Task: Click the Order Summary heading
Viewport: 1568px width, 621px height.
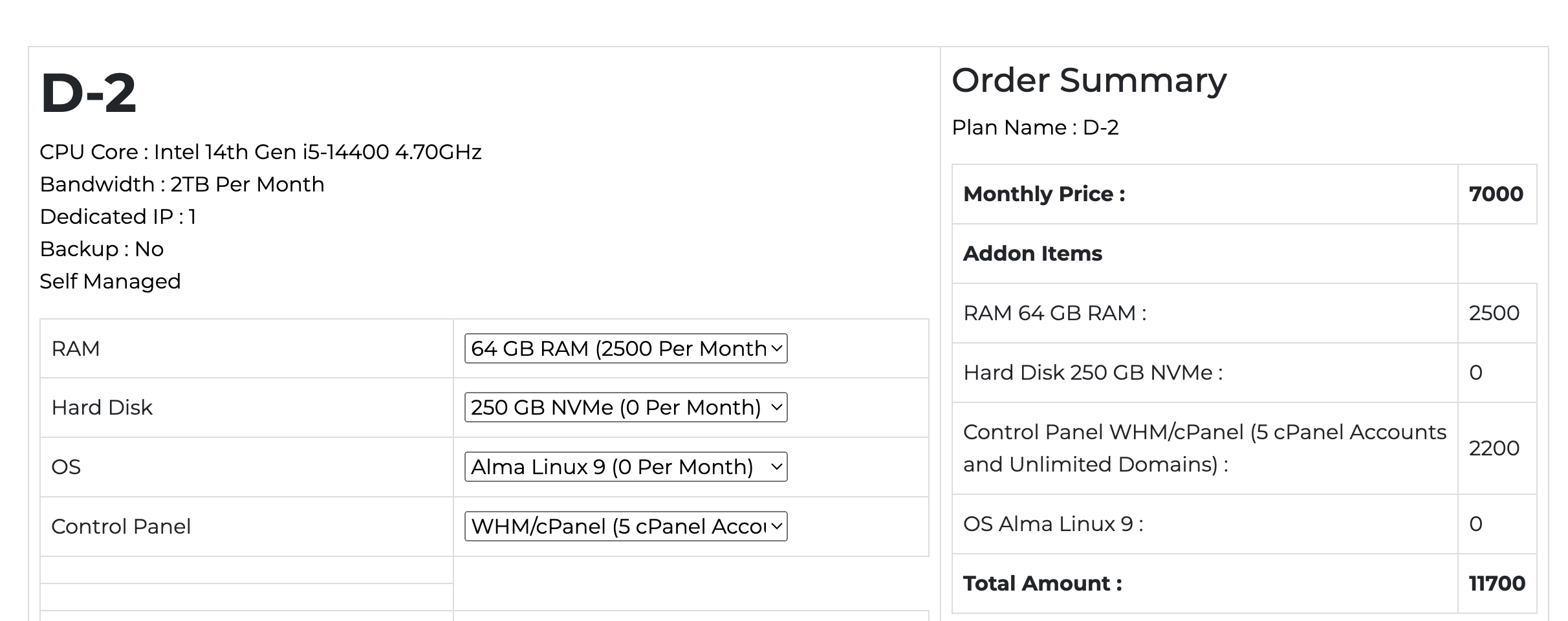Action: pyautogui.click(x=1089, y=81)
